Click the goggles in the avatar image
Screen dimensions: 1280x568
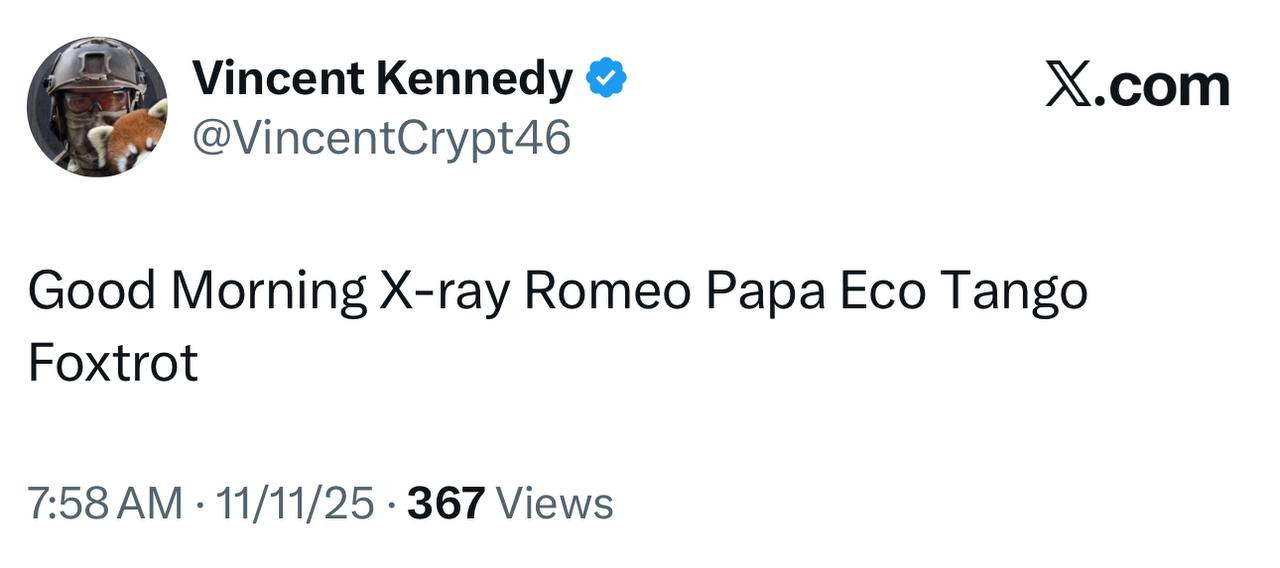point(94,101)
